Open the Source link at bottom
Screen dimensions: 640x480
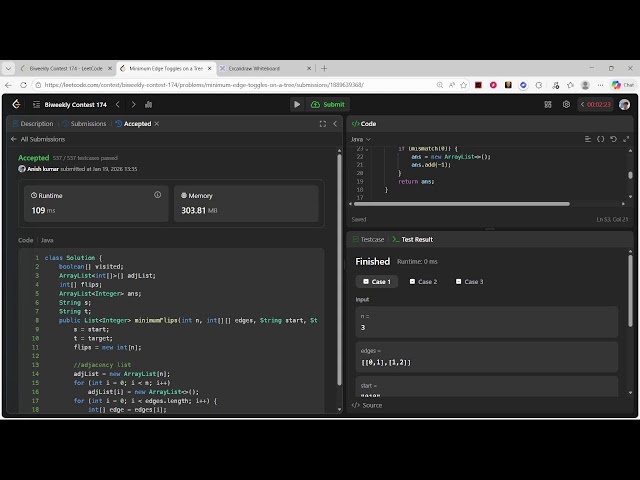(x=367, y=405)
